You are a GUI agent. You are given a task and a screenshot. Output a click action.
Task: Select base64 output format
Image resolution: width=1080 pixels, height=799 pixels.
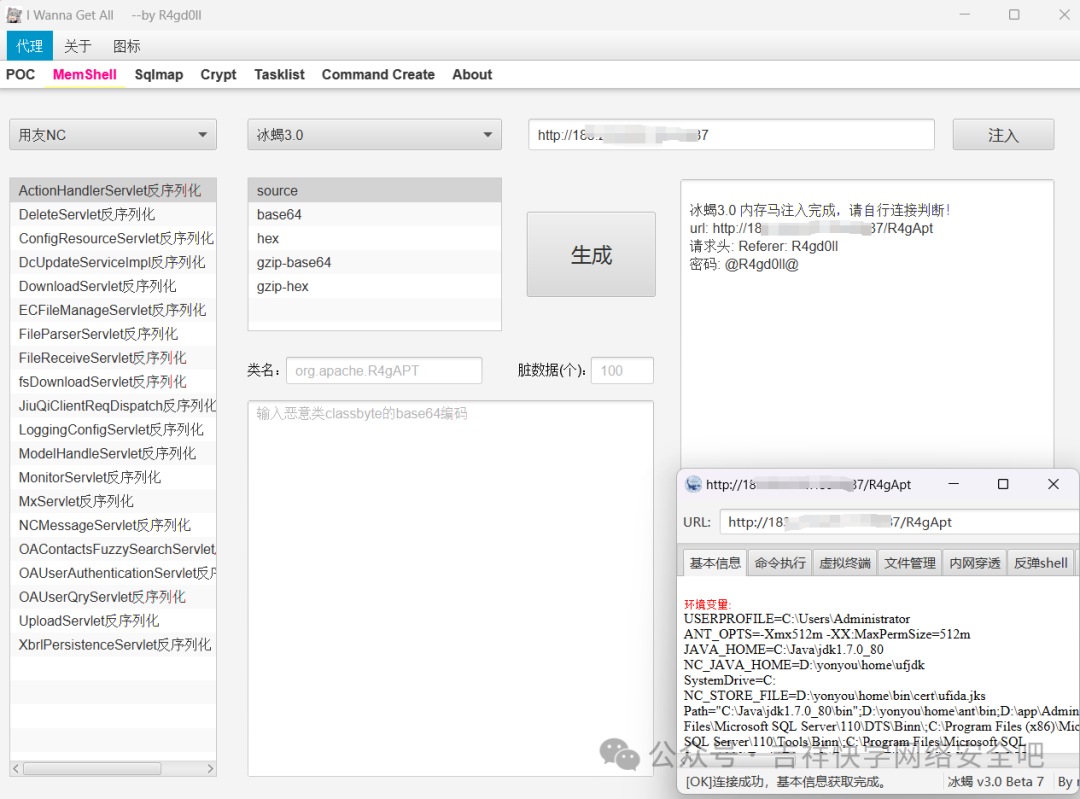(375, 214)
